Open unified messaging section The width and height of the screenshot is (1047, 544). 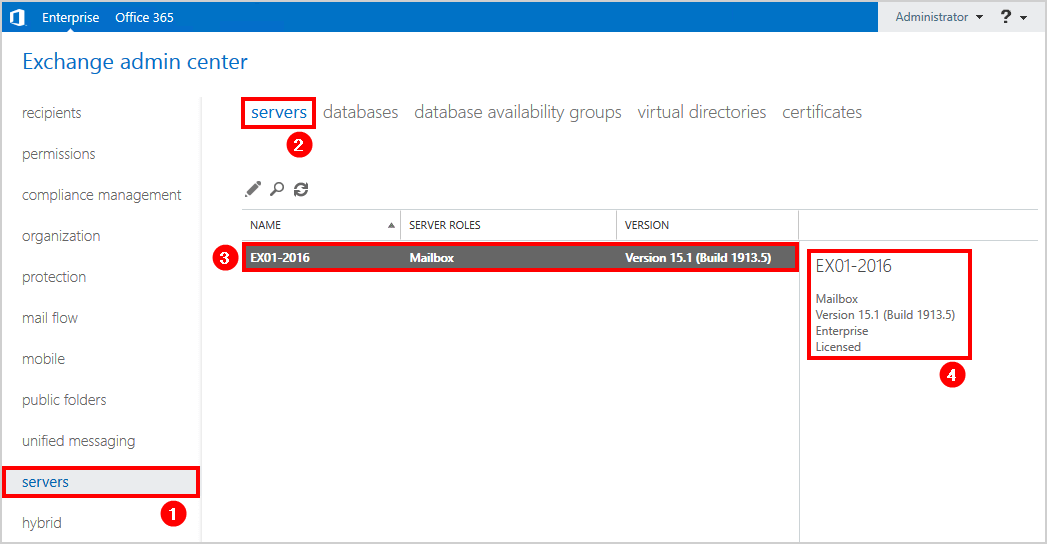79,441
